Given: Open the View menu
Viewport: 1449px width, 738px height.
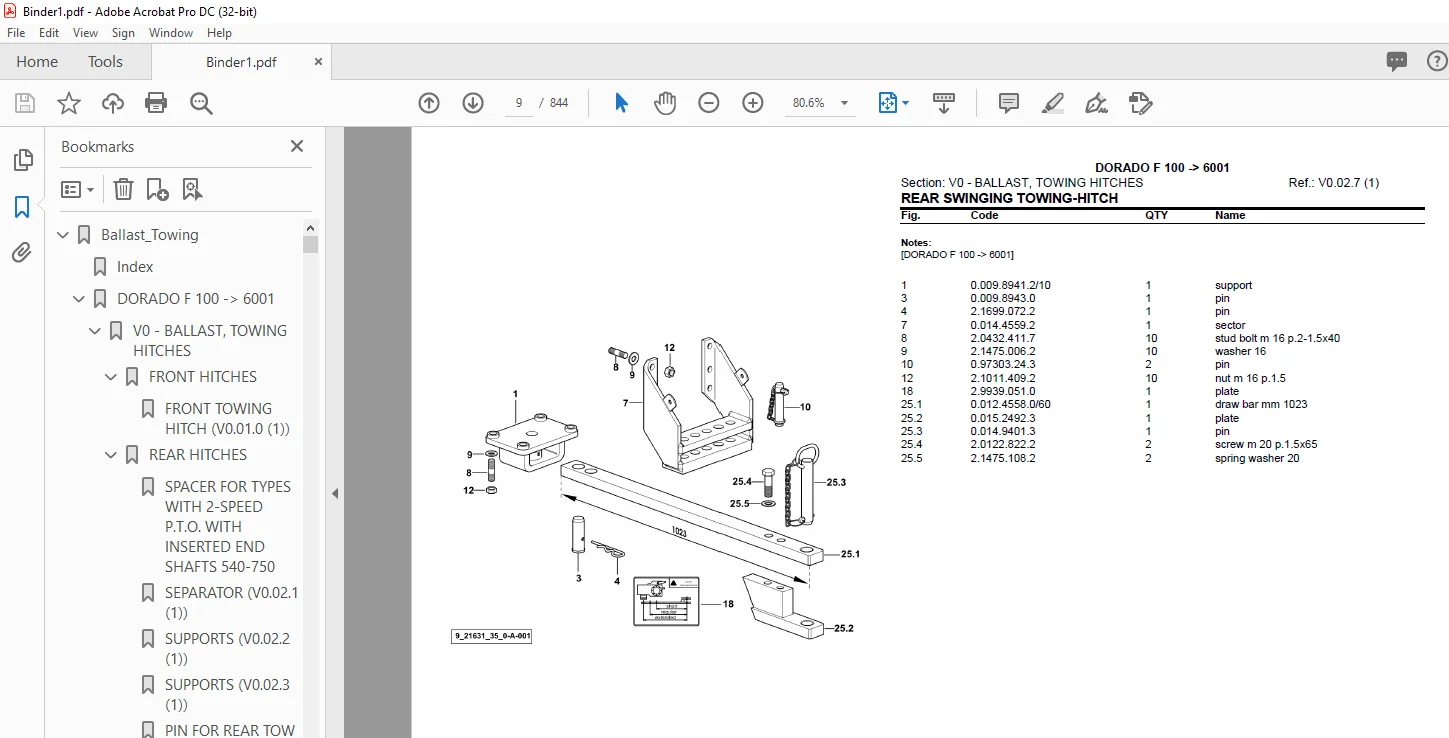Looking at the screenshot, I should click(x=86, y=33).
